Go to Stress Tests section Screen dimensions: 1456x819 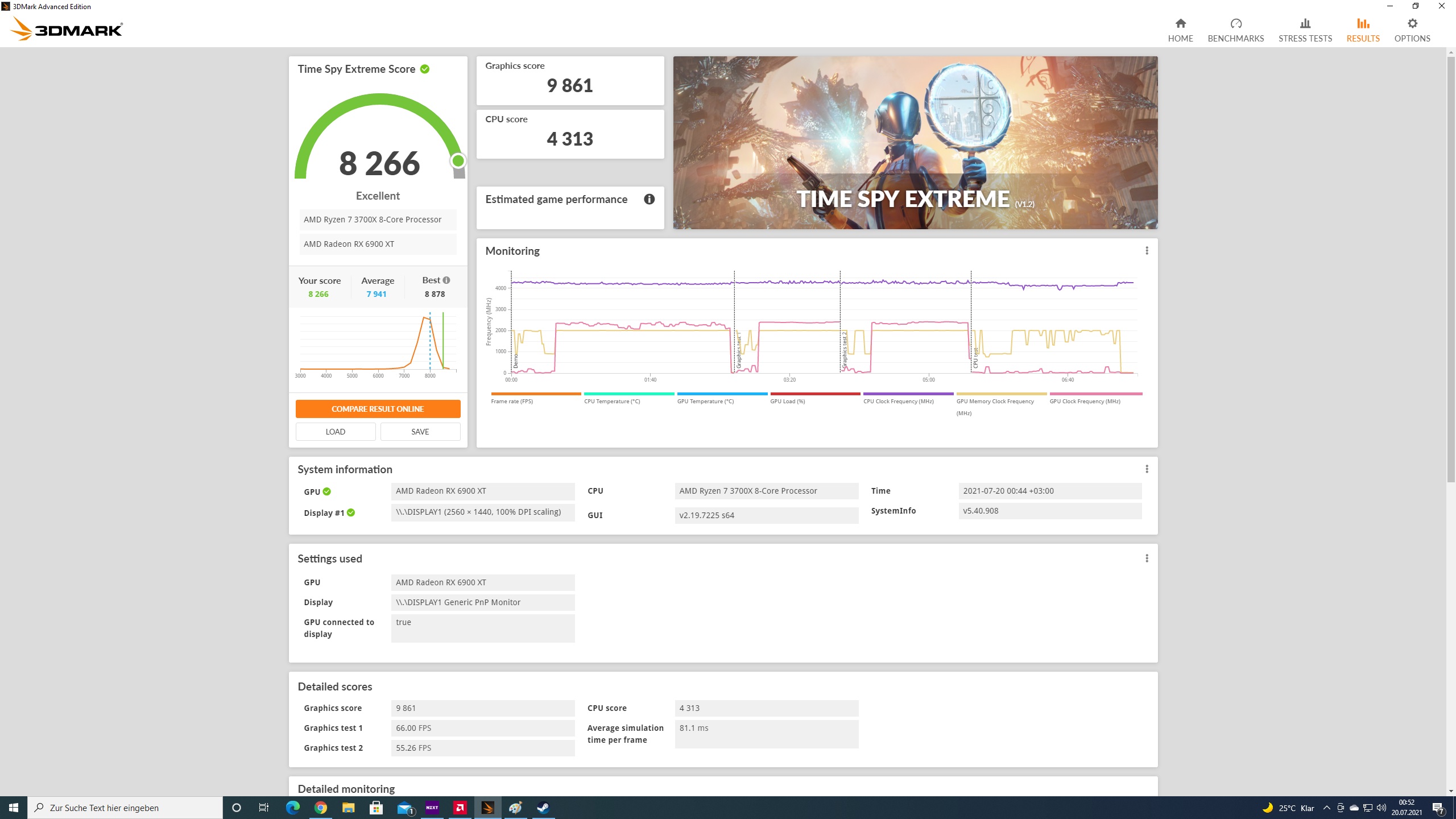click(1305, 30)
